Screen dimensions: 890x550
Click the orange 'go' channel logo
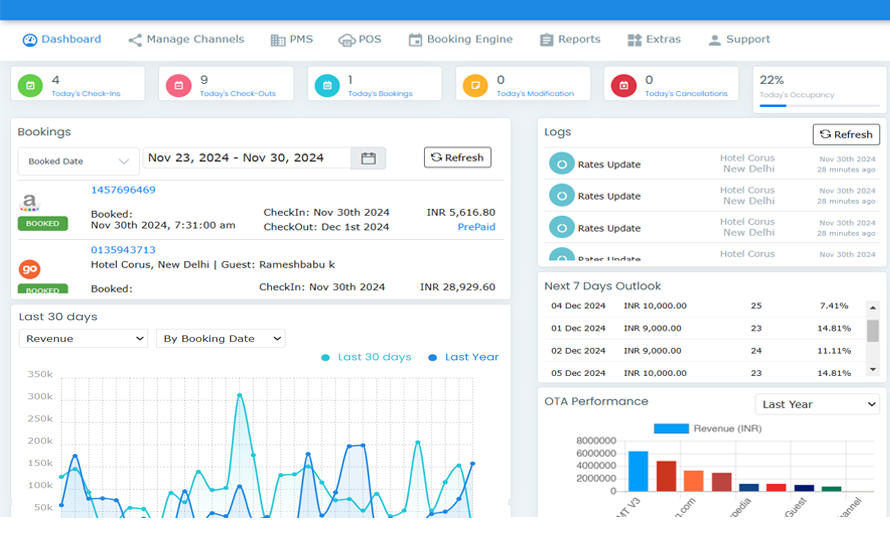30,269
